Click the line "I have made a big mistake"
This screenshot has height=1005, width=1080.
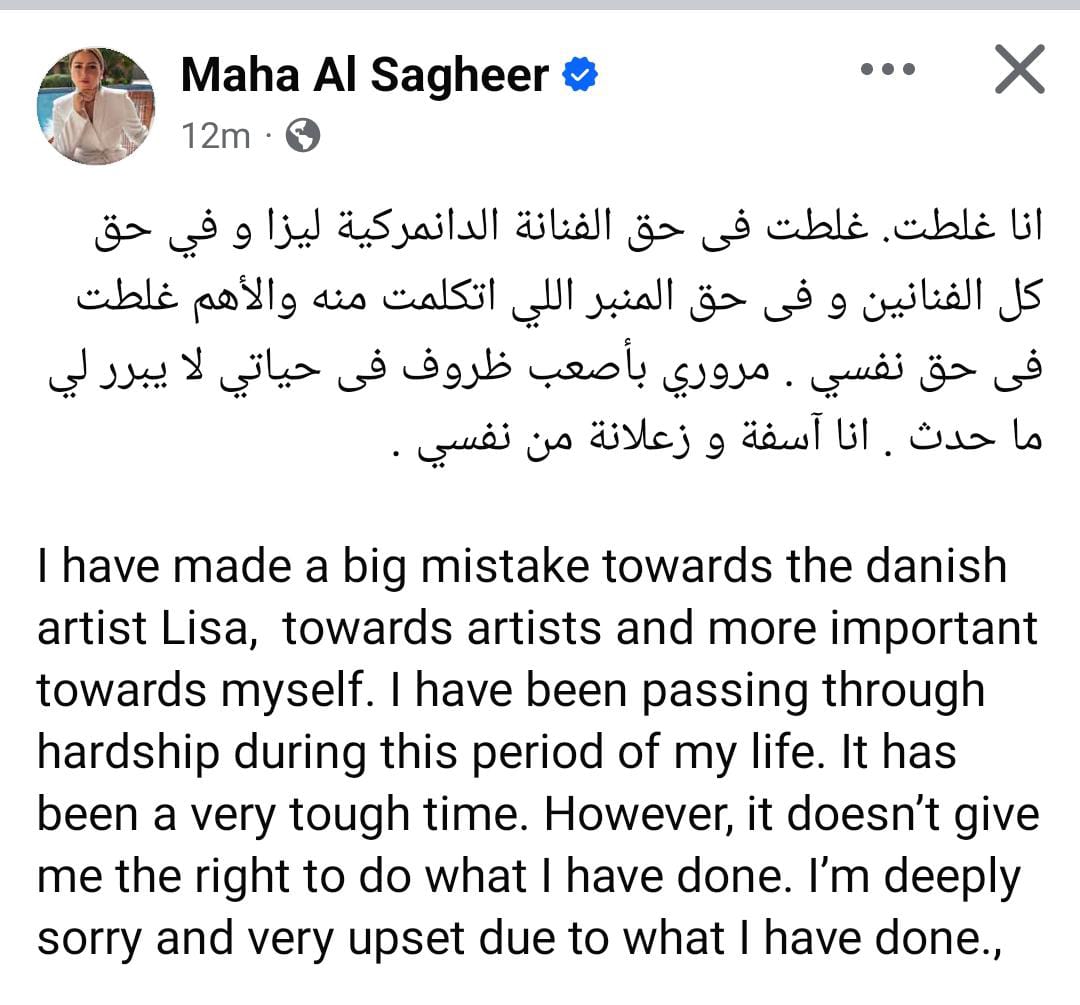tap(522, 568)
